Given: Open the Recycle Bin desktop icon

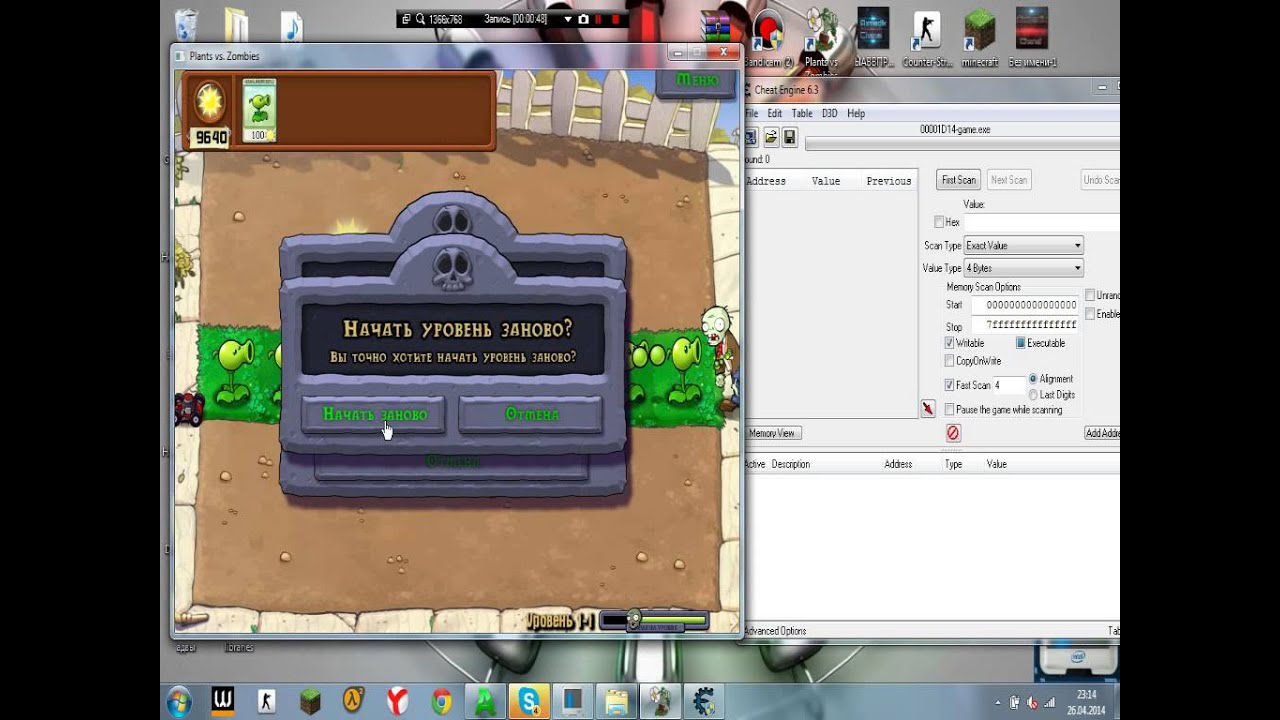Looking at the screenshot, I should (187, 24).
